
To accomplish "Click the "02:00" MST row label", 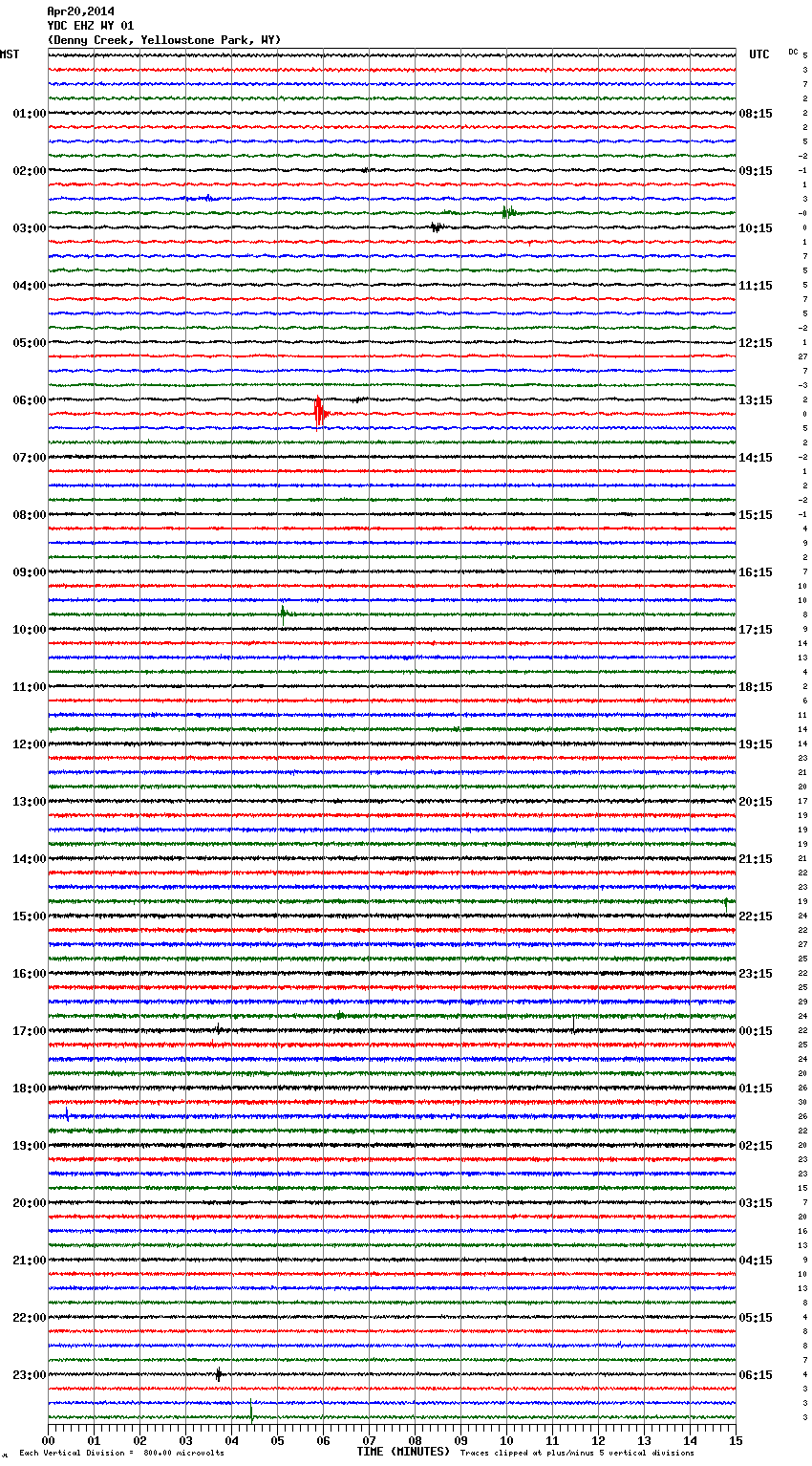I will coord(30,171).
